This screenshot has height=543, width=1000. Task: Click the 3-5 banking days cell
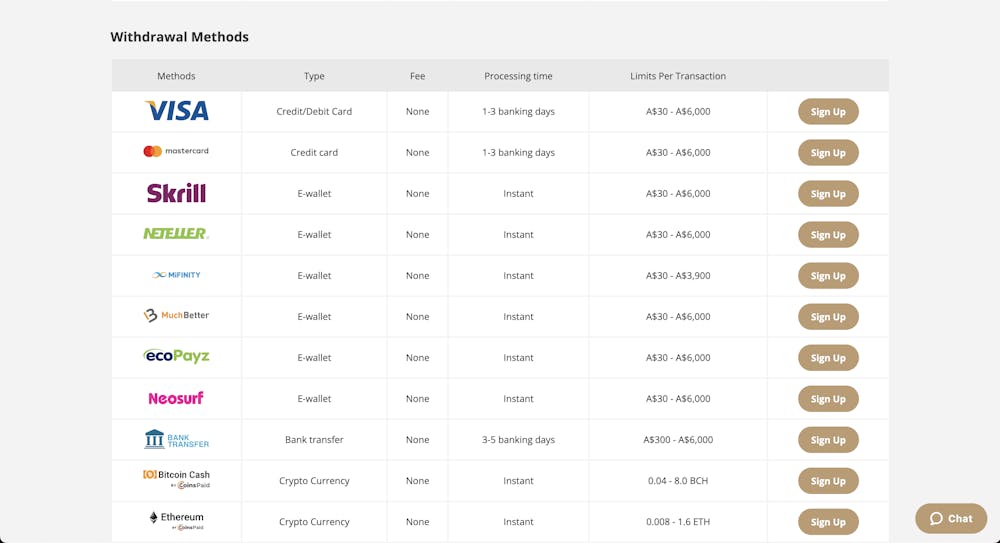coord(518,440)
